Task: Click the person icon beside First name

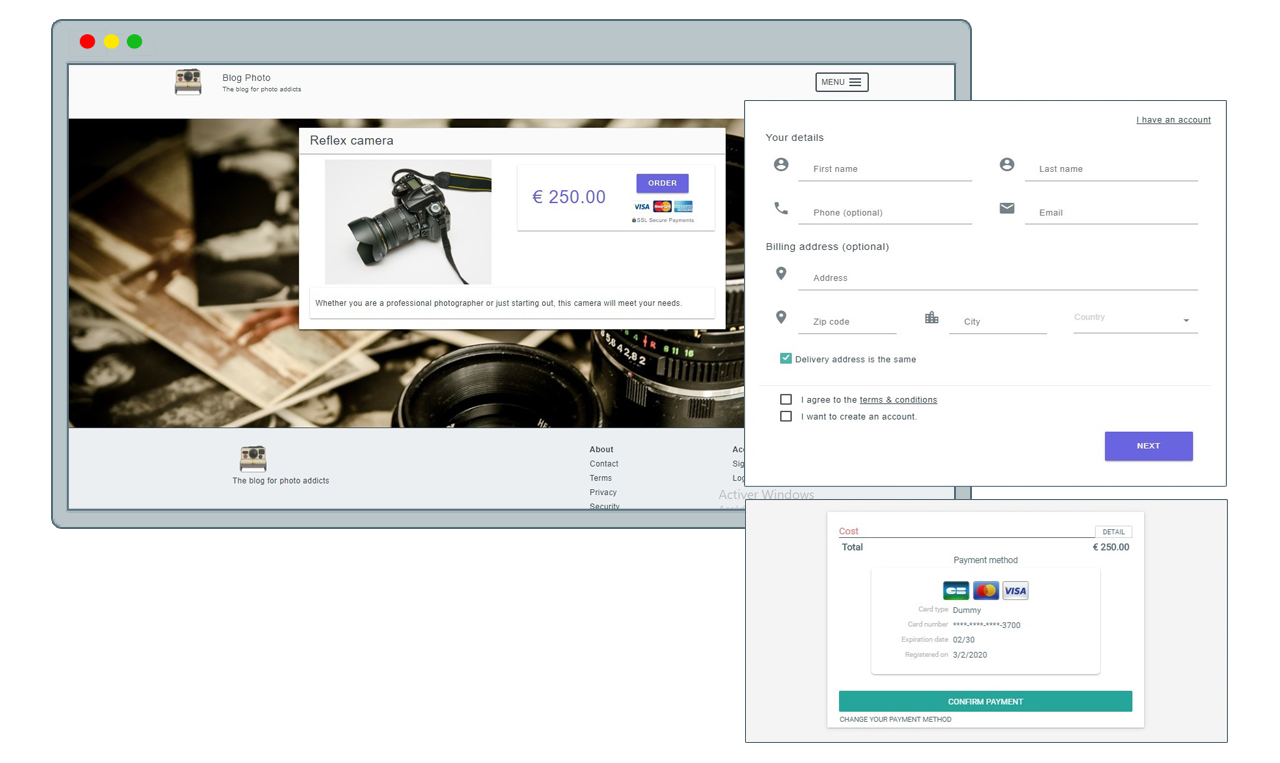Action: click(x=781, y=165)
